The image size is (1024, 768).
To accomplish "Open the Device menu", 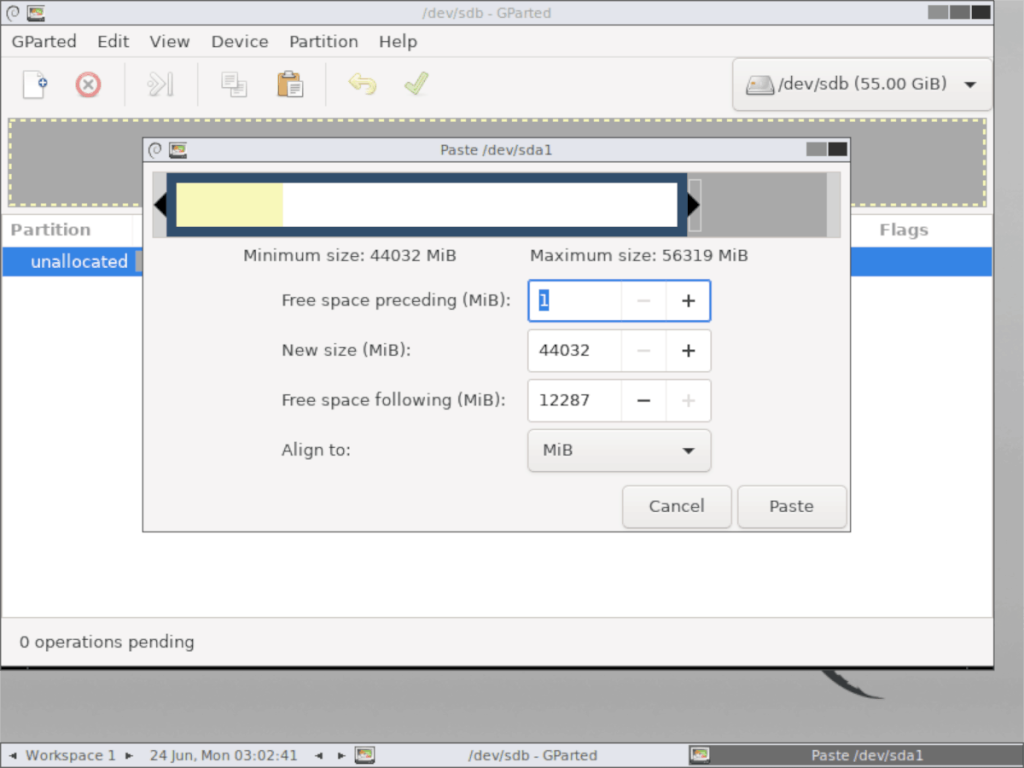I will [239, 42].
